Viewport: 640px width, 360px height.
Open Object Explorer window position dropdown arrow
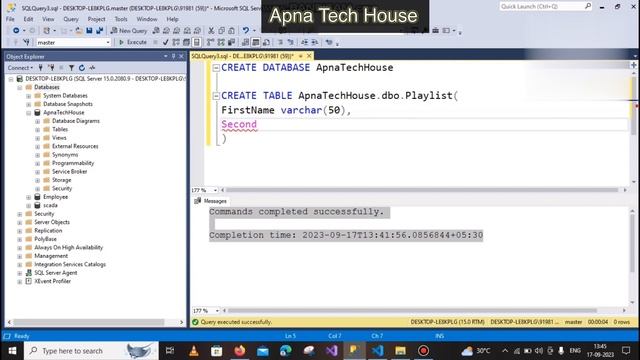(166, 56)
